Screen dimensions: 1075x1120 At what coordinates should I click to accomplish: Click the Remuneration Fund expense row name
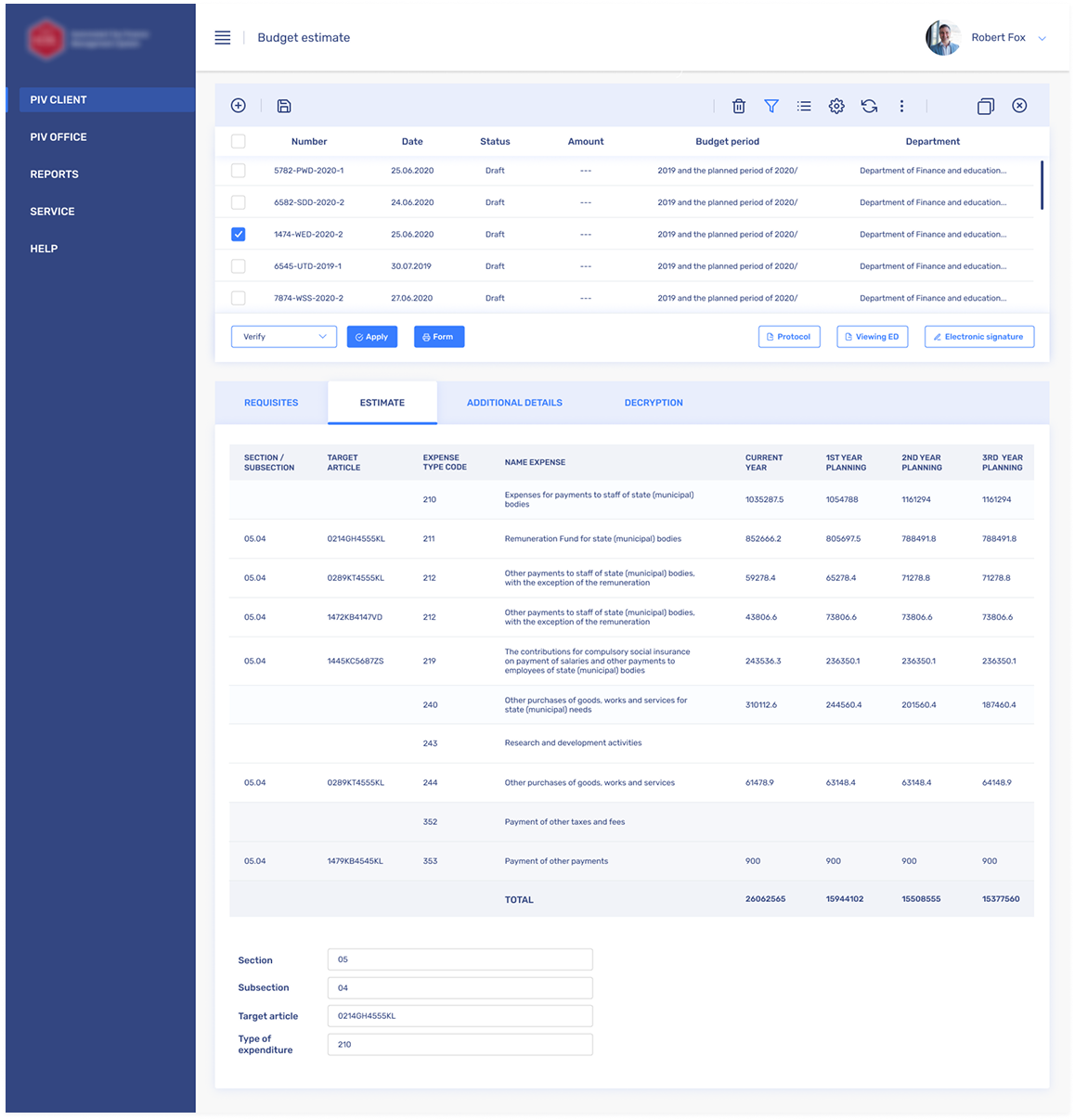[x=593, y=539]
